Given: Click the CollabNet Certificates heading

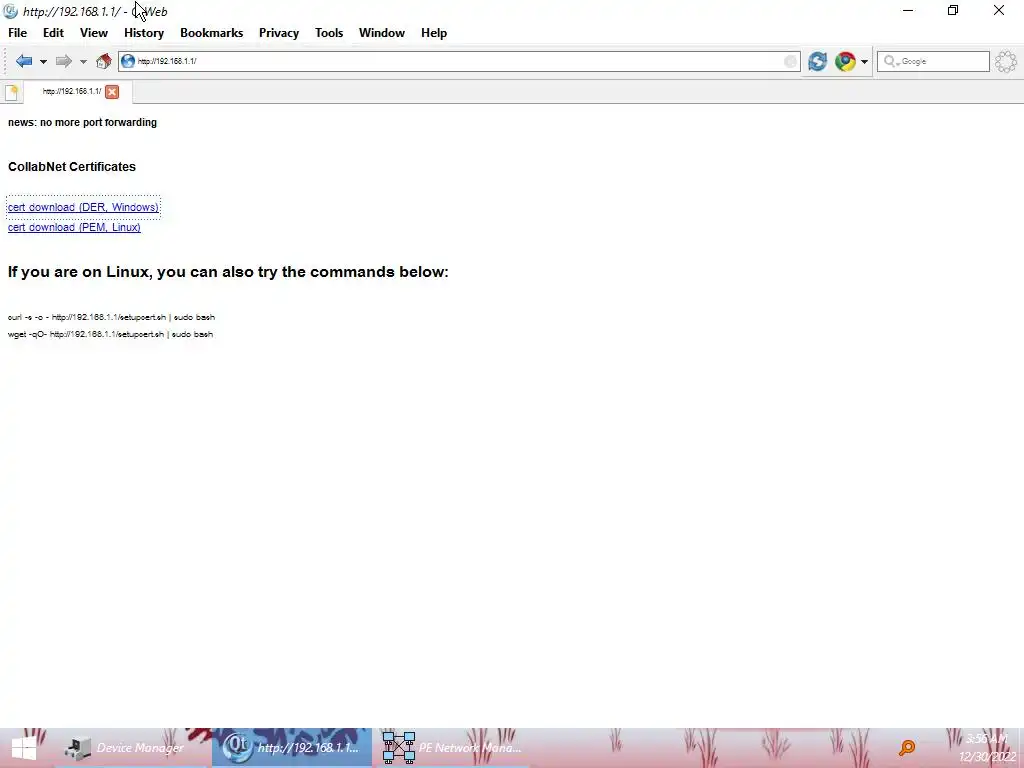Looking at the screenshot, I should pyautogui.click(x=72, y=167).
